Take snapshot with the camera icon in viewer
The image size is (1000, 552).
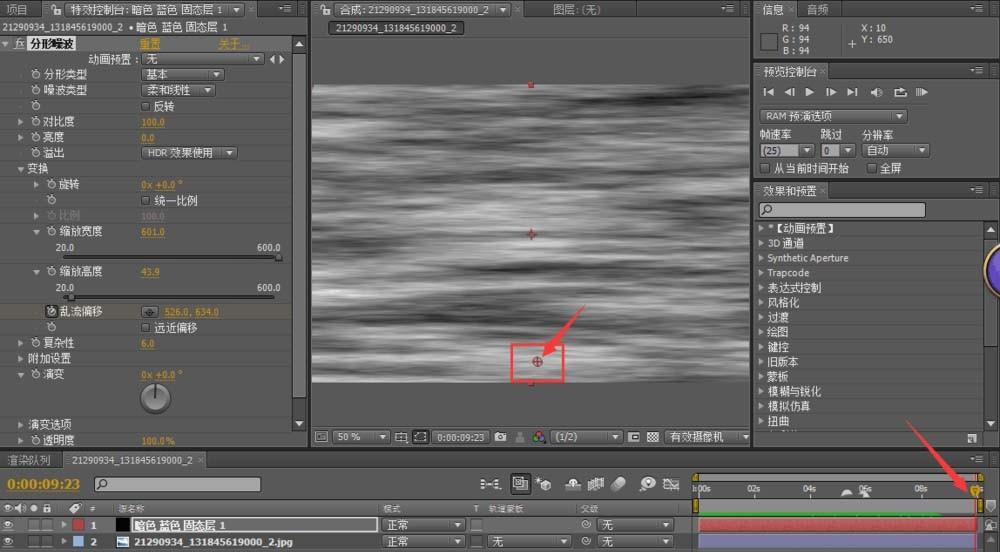501,437
